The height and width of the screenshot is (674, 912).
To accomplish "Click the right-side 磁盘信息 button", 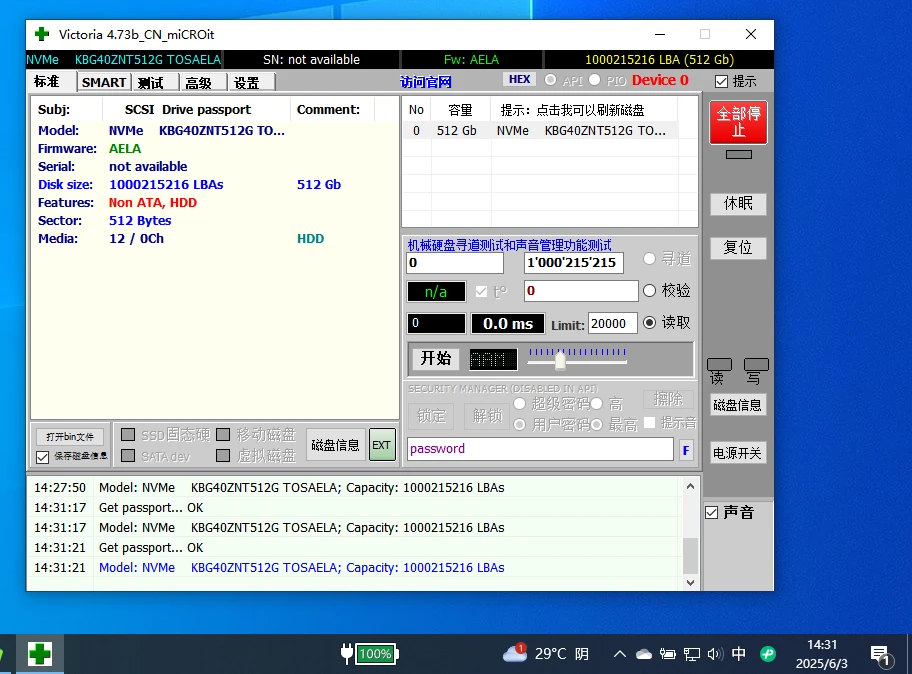I will coord(738,405).
